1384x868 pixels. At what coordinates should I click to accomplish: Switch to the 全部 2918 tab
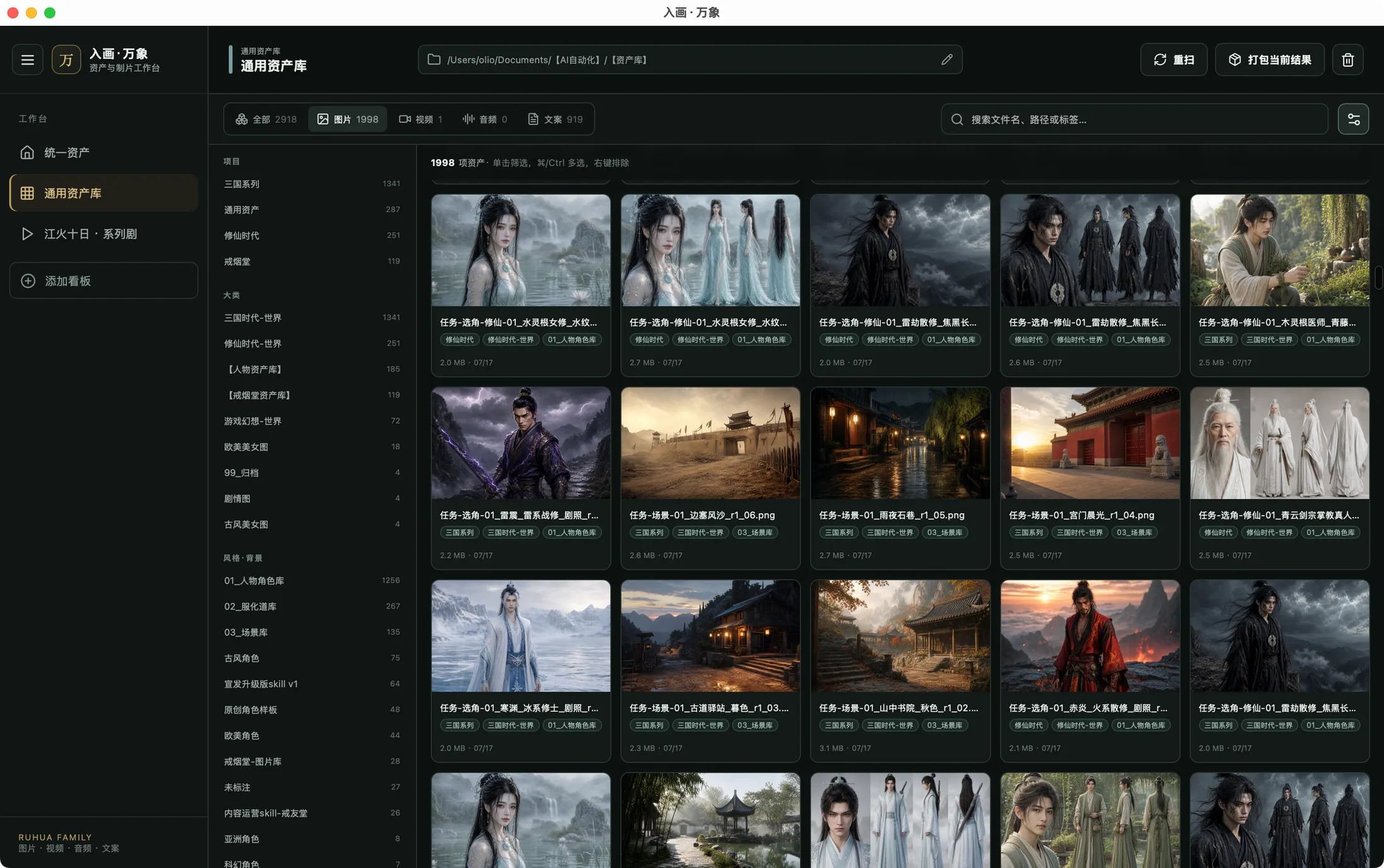pyautogui.click(x=266, y=120)
